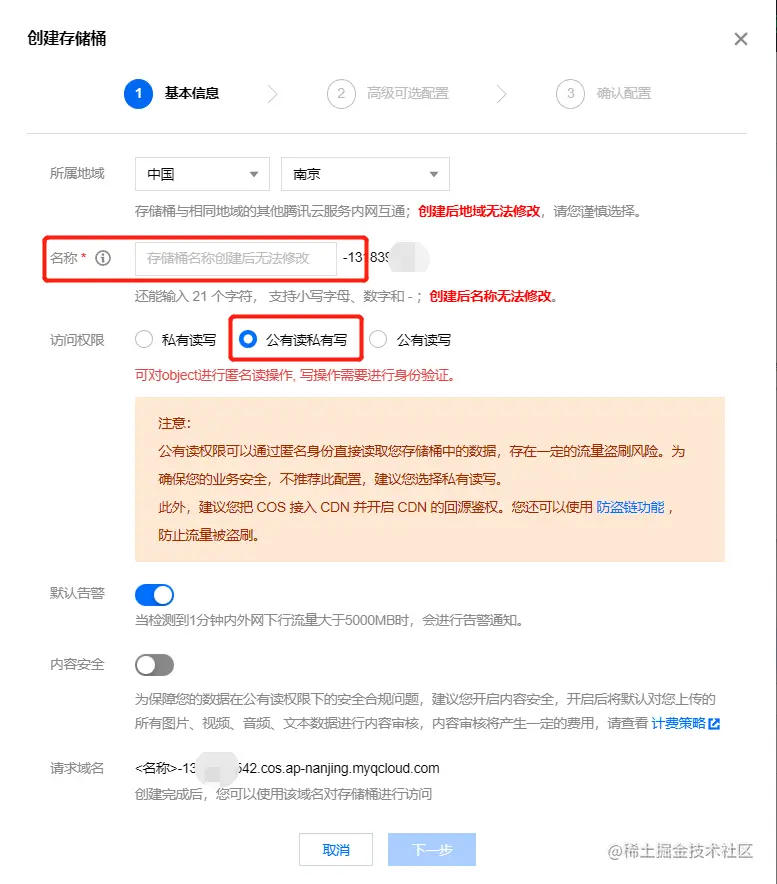This screenshot has height=884, width=777.
Task: Close the 创建存储桶 dialog
Action: 741,39
